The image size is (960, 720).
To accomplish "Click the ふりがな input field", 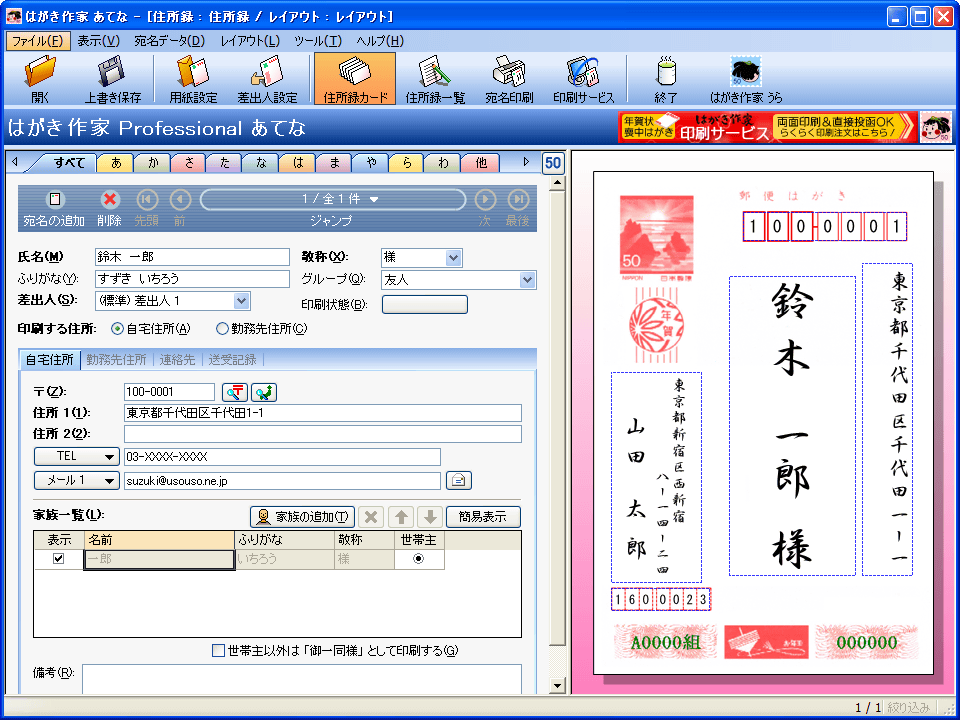I will pos(192,279).
